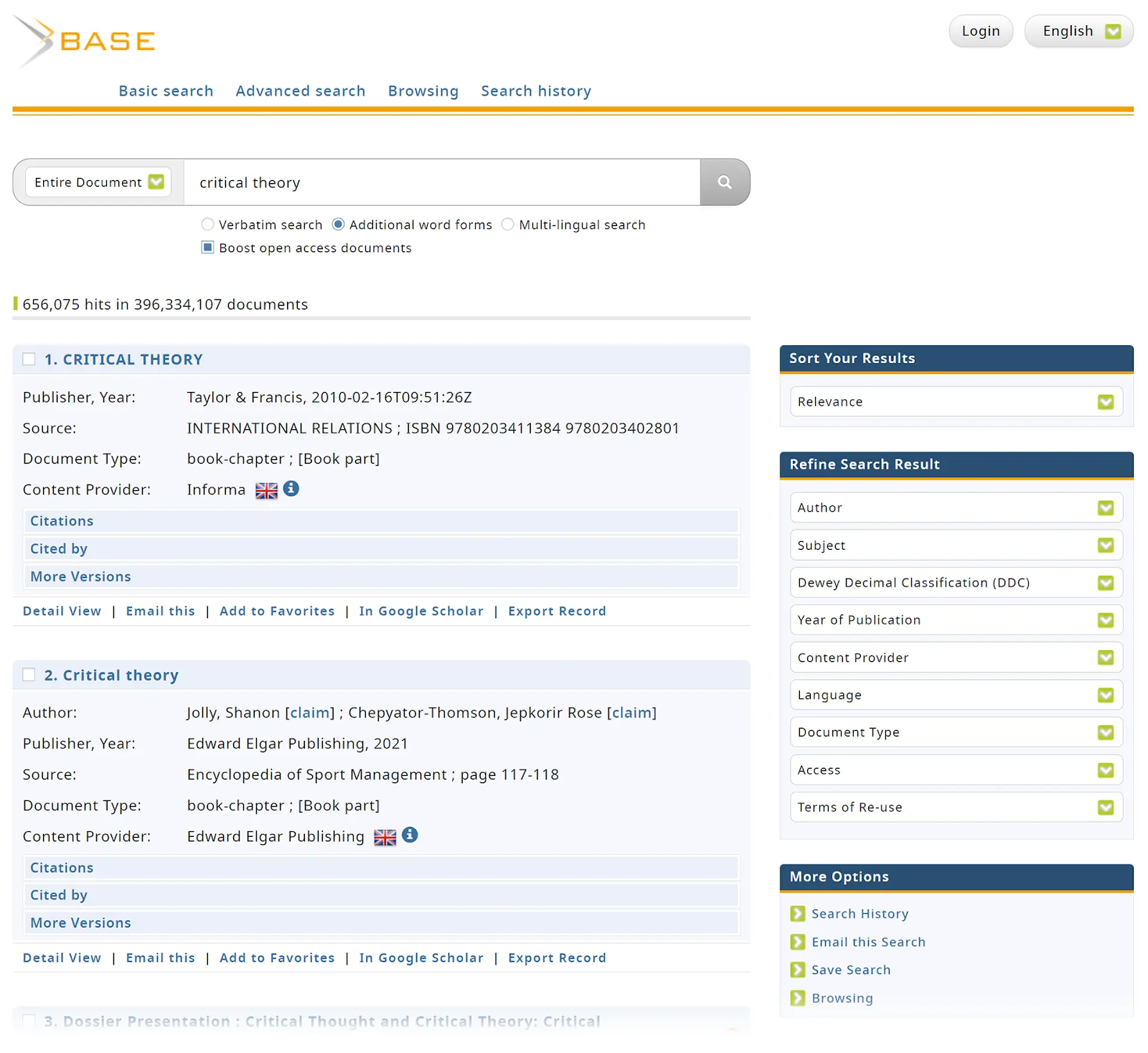This screenshot has width=1148, height=1053.
Task: Click the claim link for Jolly, Shanon
Action: pos(310,713)
